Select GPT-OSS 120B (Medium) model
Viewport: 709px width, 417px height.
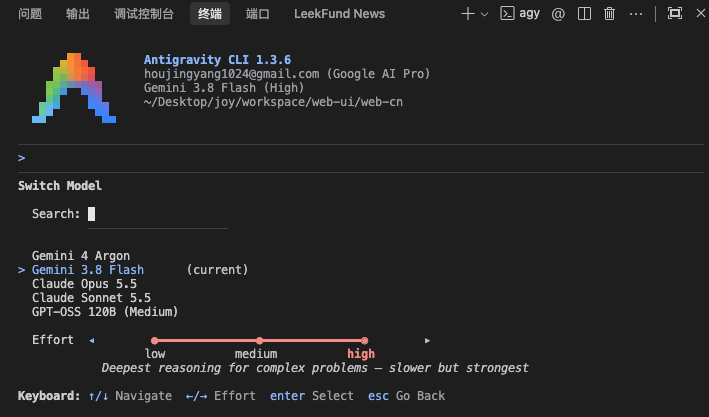coord(105,312)
